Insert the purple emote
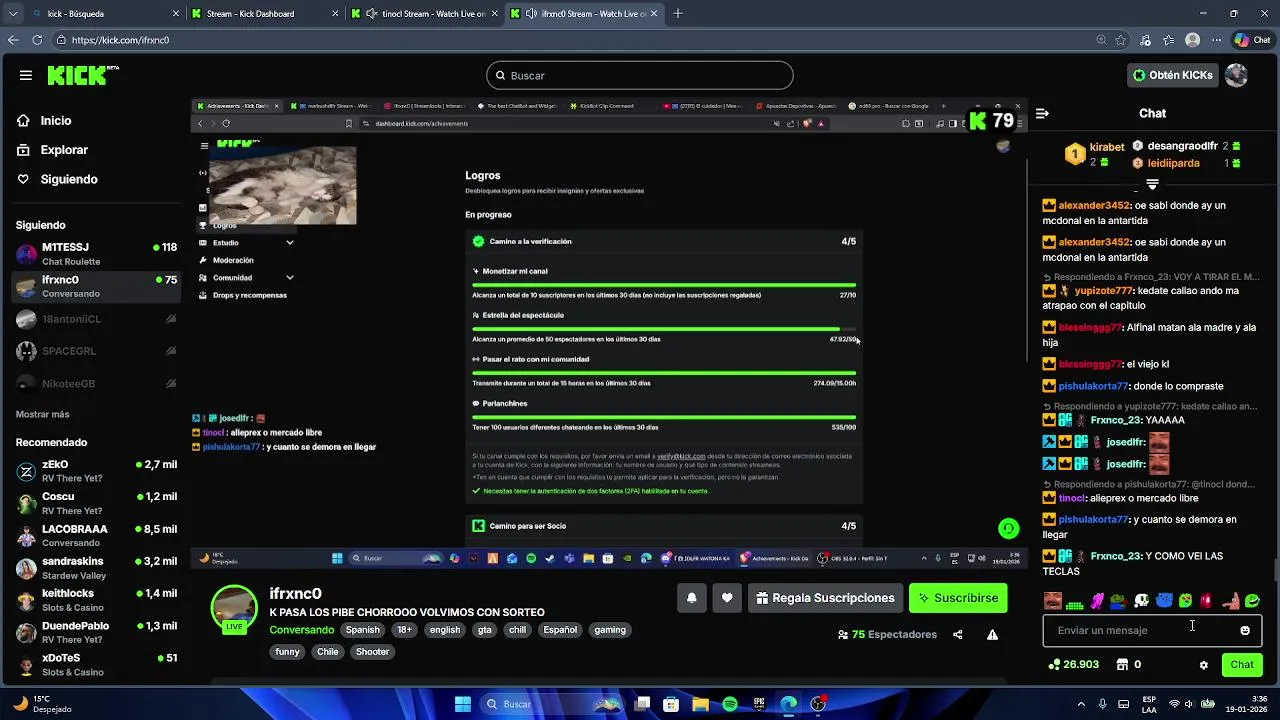This screenshot has height=720, width=1280. tap(1097, 601)
